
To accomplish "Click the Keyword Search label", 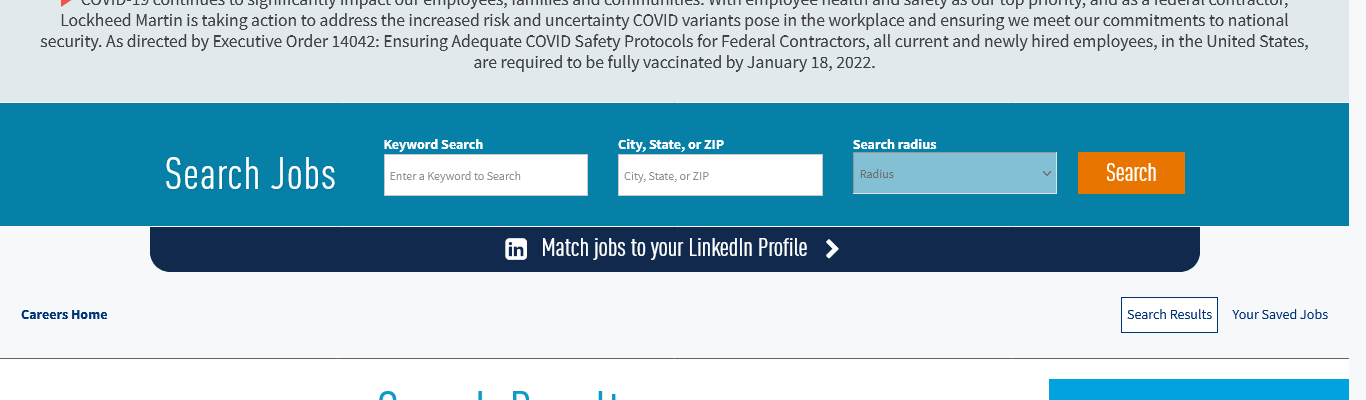I will click(433, 145).
